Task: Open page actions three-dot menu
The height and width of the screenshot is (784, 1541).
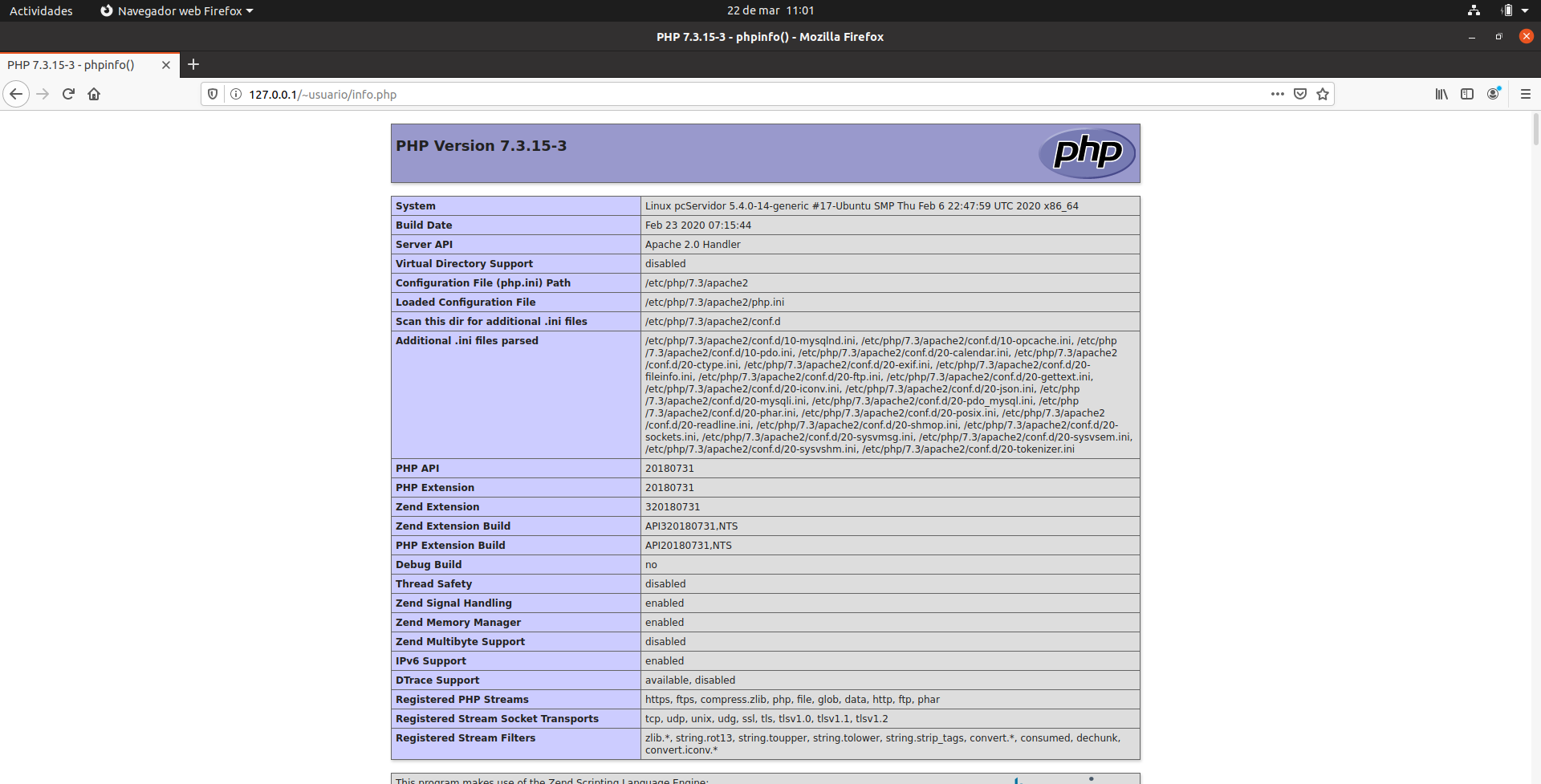Action: pyautogui.click(x=1277, y=94)
